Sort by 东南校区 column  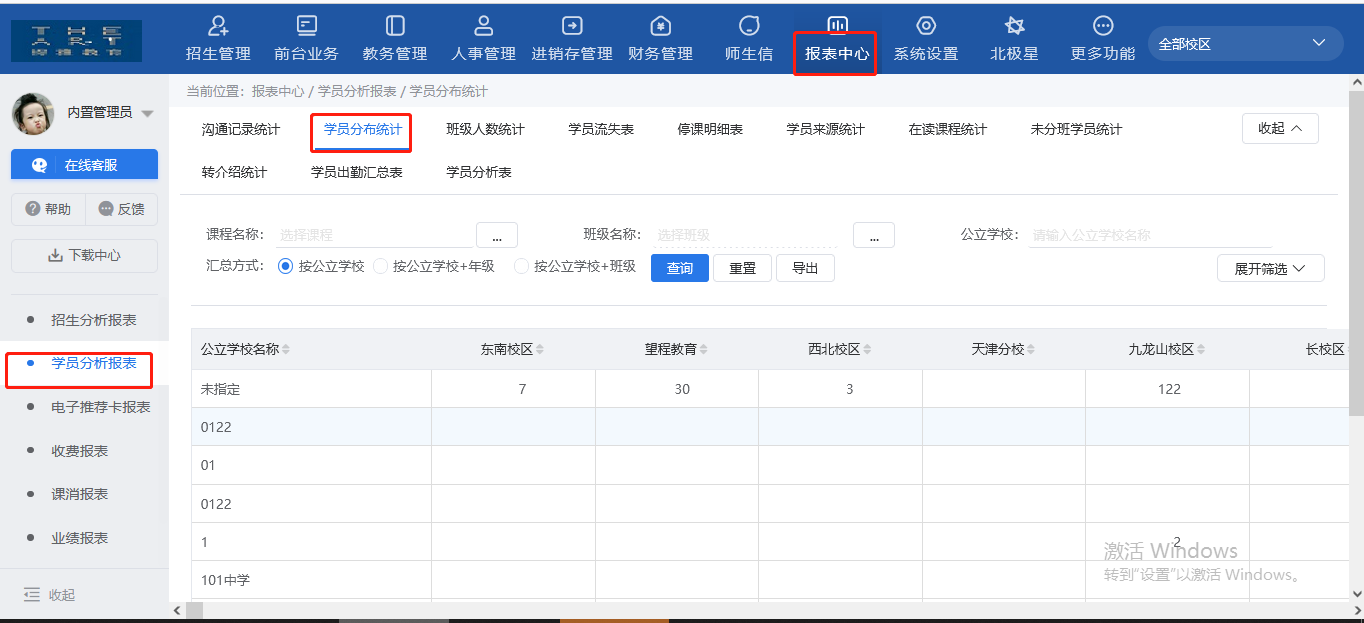(x=541, y=349)
